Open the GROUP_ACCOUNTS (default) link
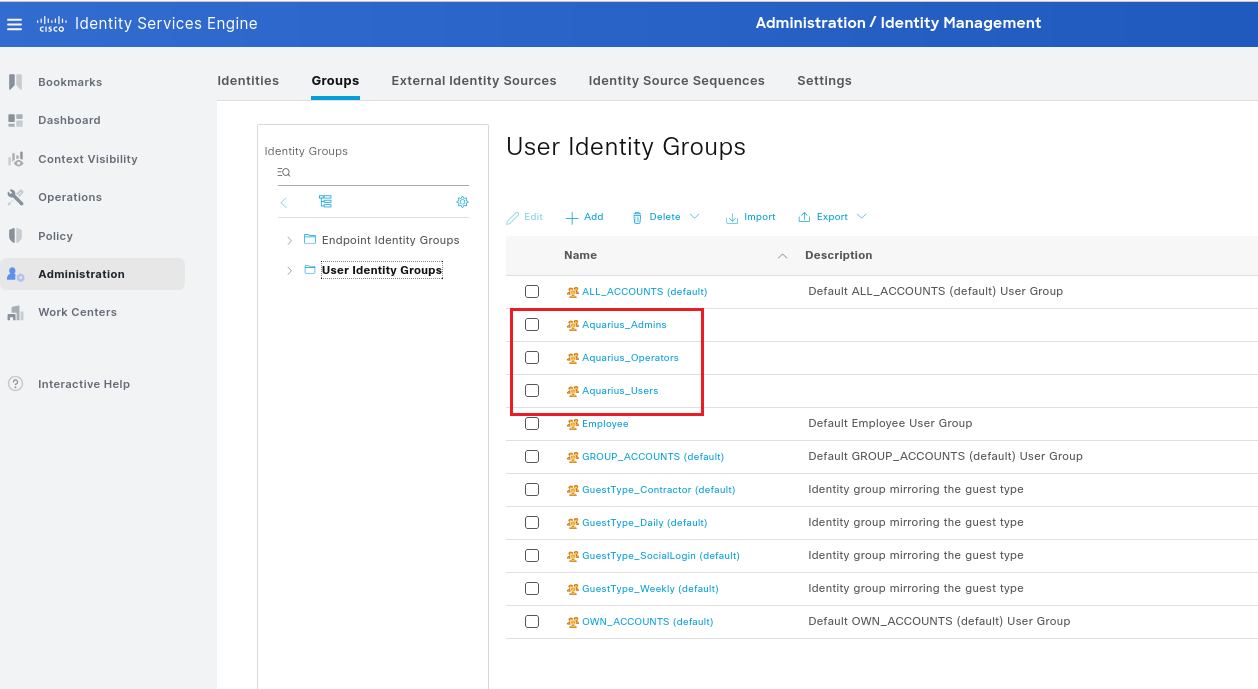 653,457
